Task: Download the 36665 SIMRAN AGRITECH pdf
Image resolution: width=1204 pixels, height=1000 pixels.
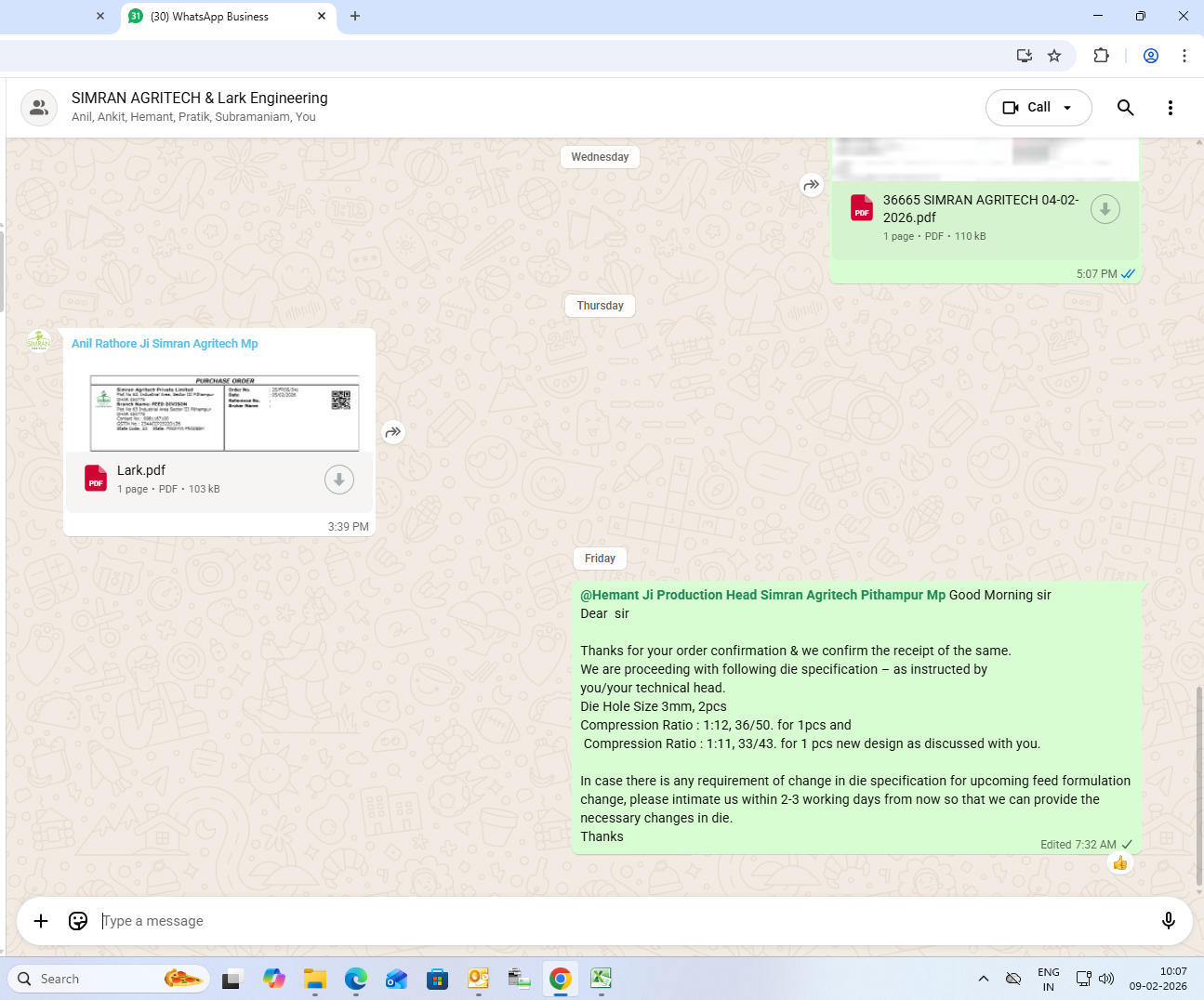Action: pos(1105,209)
